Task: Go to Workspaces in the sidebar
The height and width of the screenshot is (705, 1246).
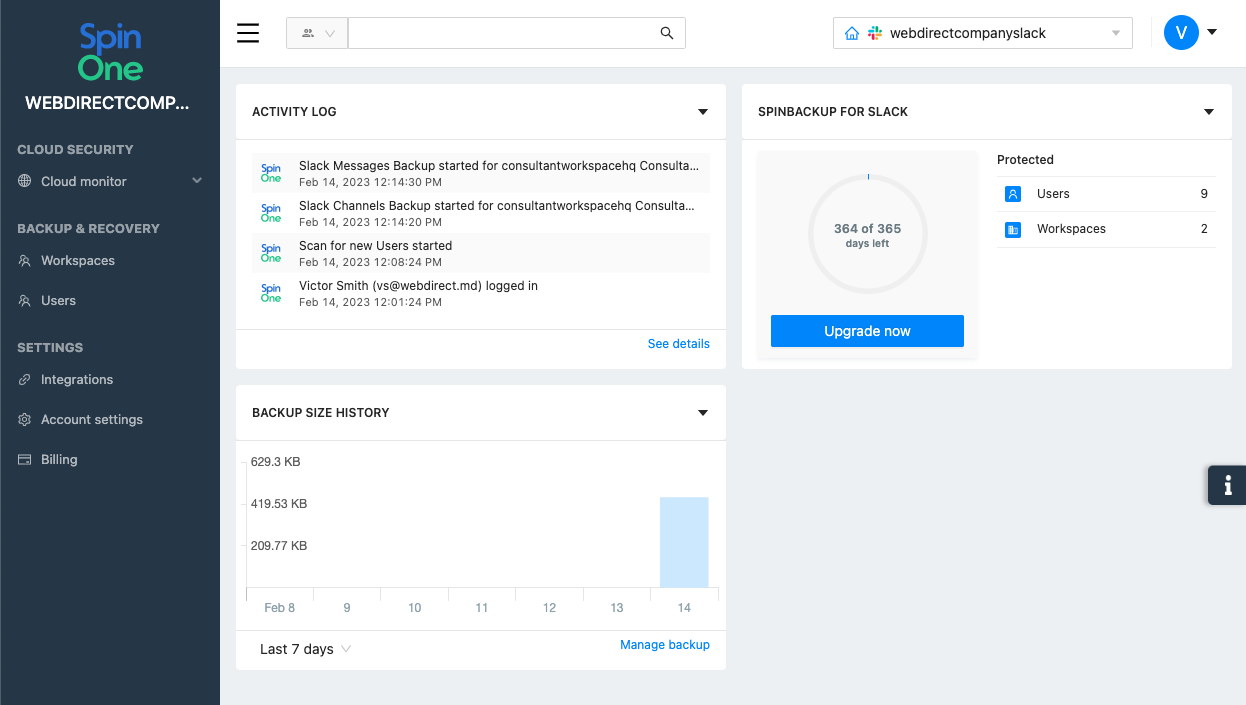Action: point(77,260)
